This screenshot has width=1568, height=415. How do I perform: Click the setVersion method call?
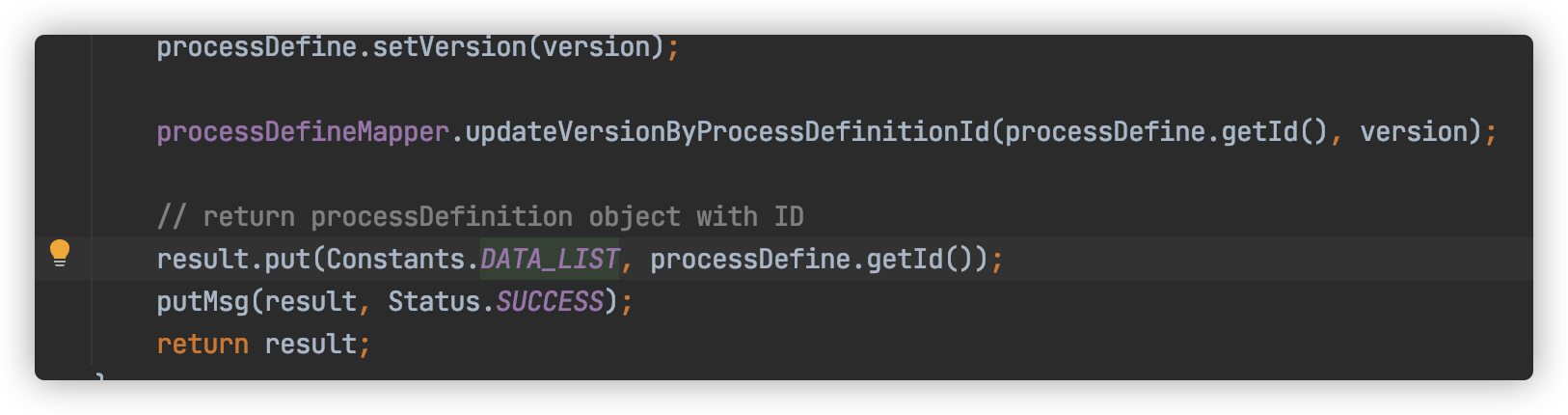pos(449,46)
